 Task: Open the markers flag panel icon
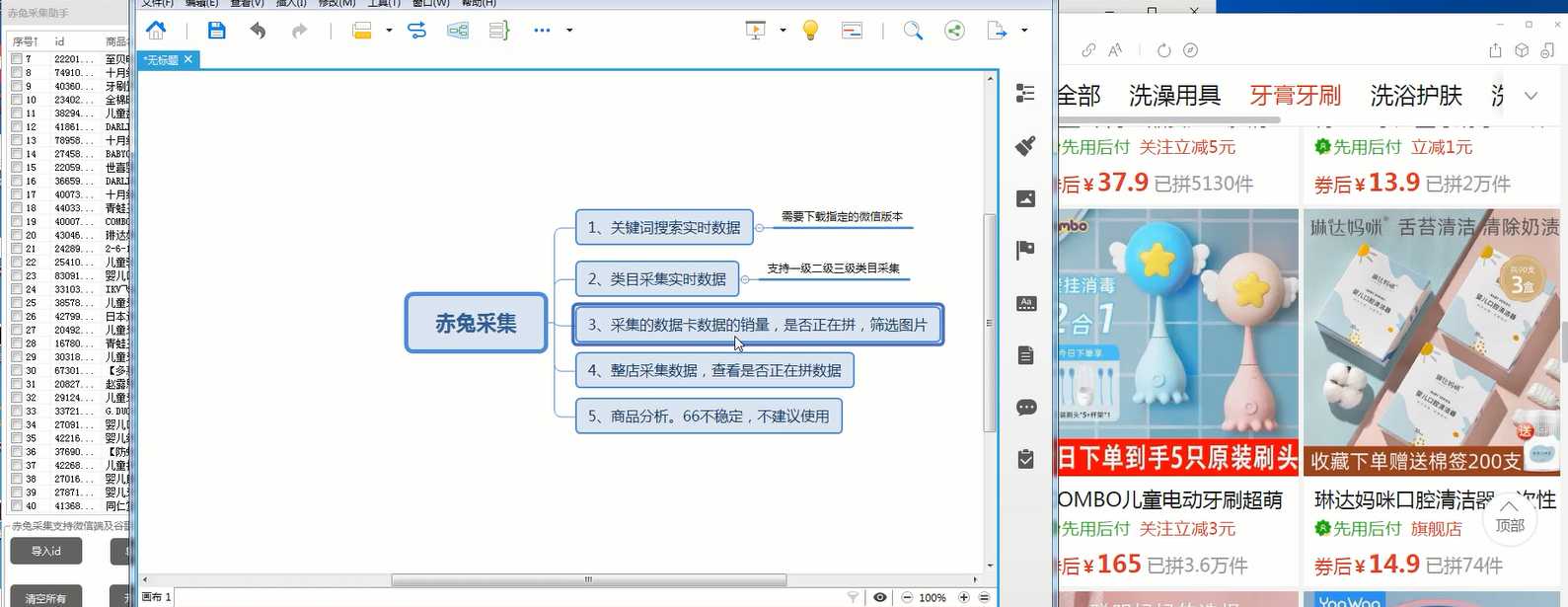(1026, 251)
